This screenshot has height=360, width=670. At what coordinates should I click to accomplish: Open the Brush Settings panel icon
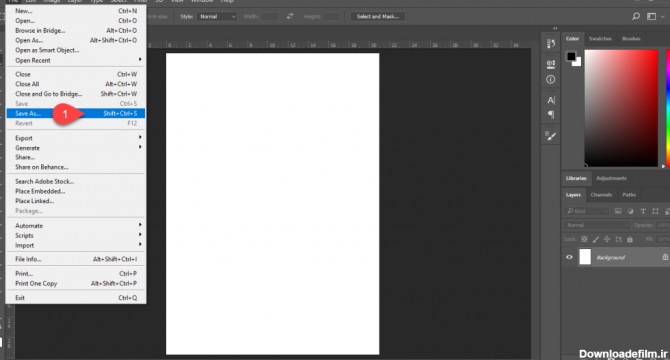click(551, 136)
